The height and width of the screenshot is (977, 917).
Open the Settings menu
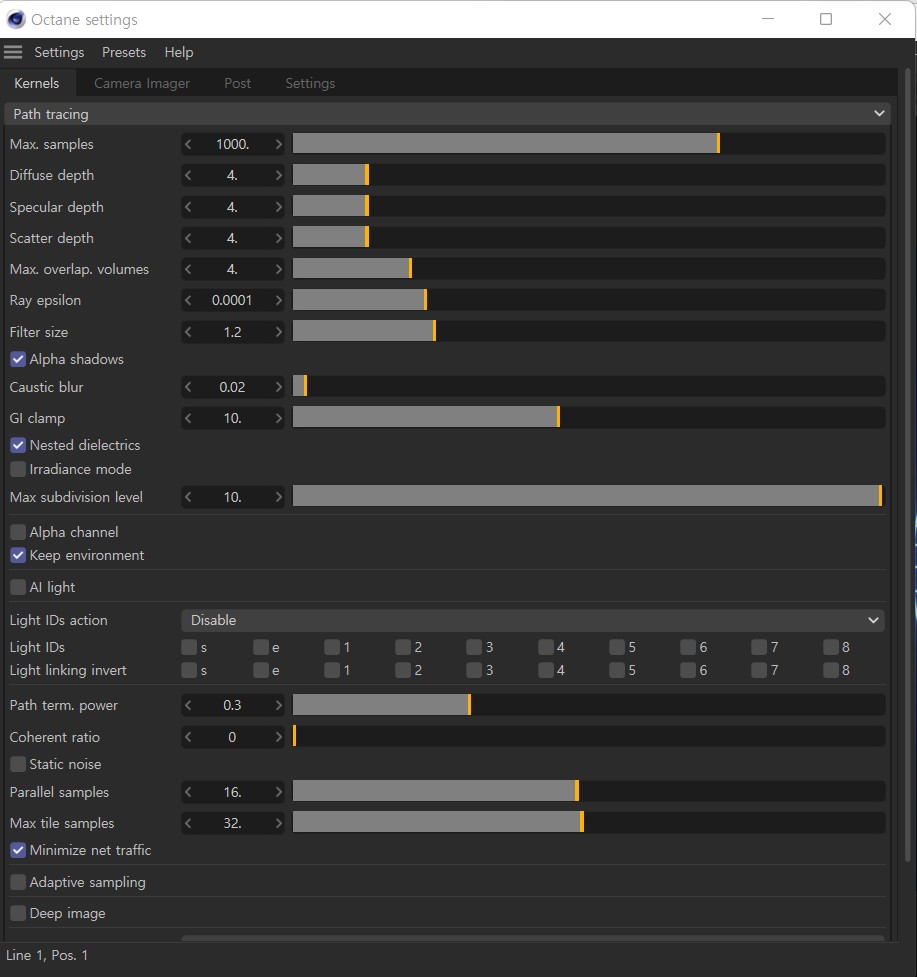click(59, 52)
